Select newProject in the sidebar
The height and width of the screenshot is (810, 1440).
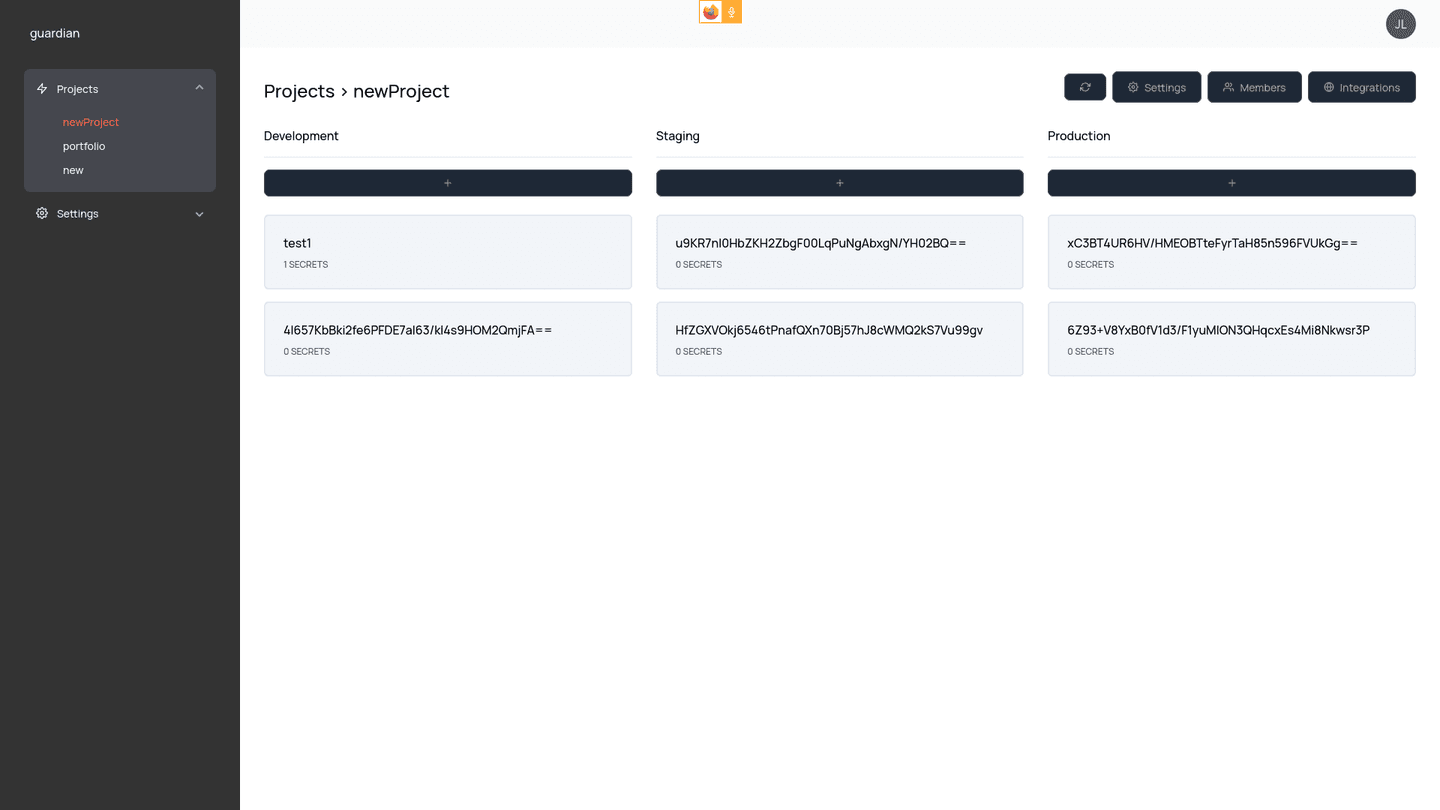91,122
